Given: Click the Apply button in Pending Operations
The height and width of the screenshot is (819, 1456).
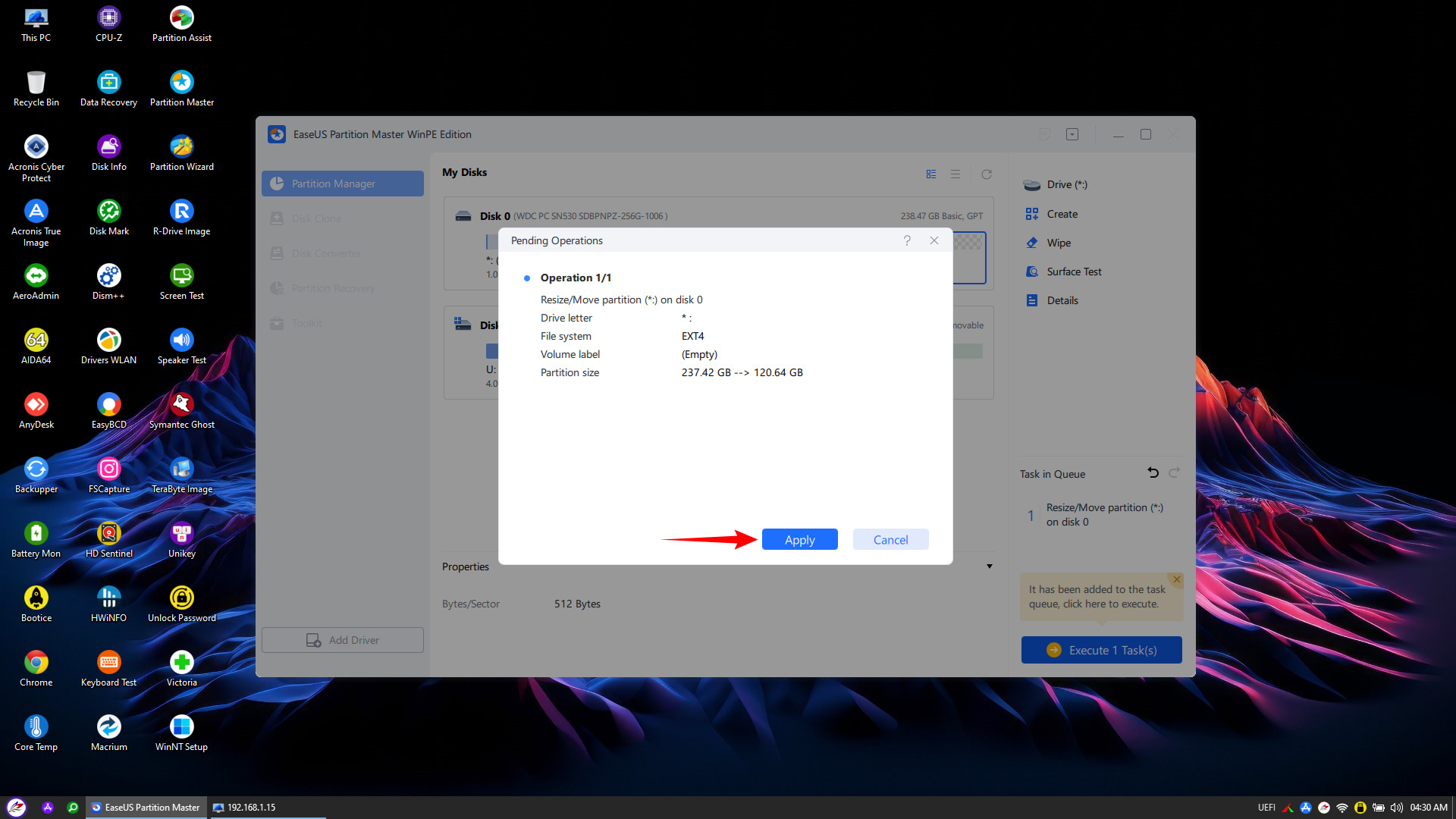Looking at the screenshot, I should point(799,540).
